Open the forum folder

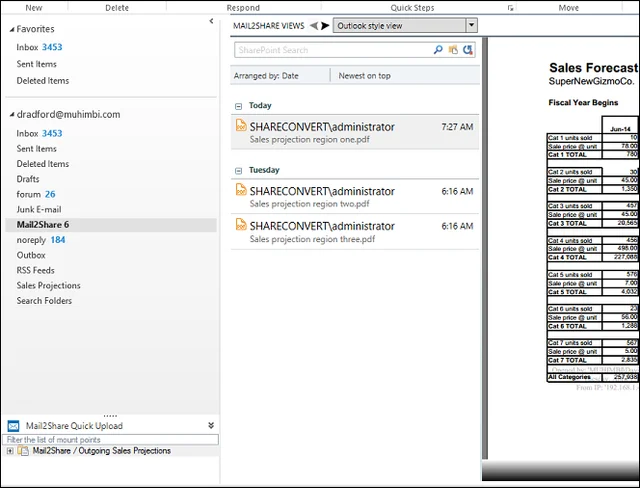pos(36,194)
